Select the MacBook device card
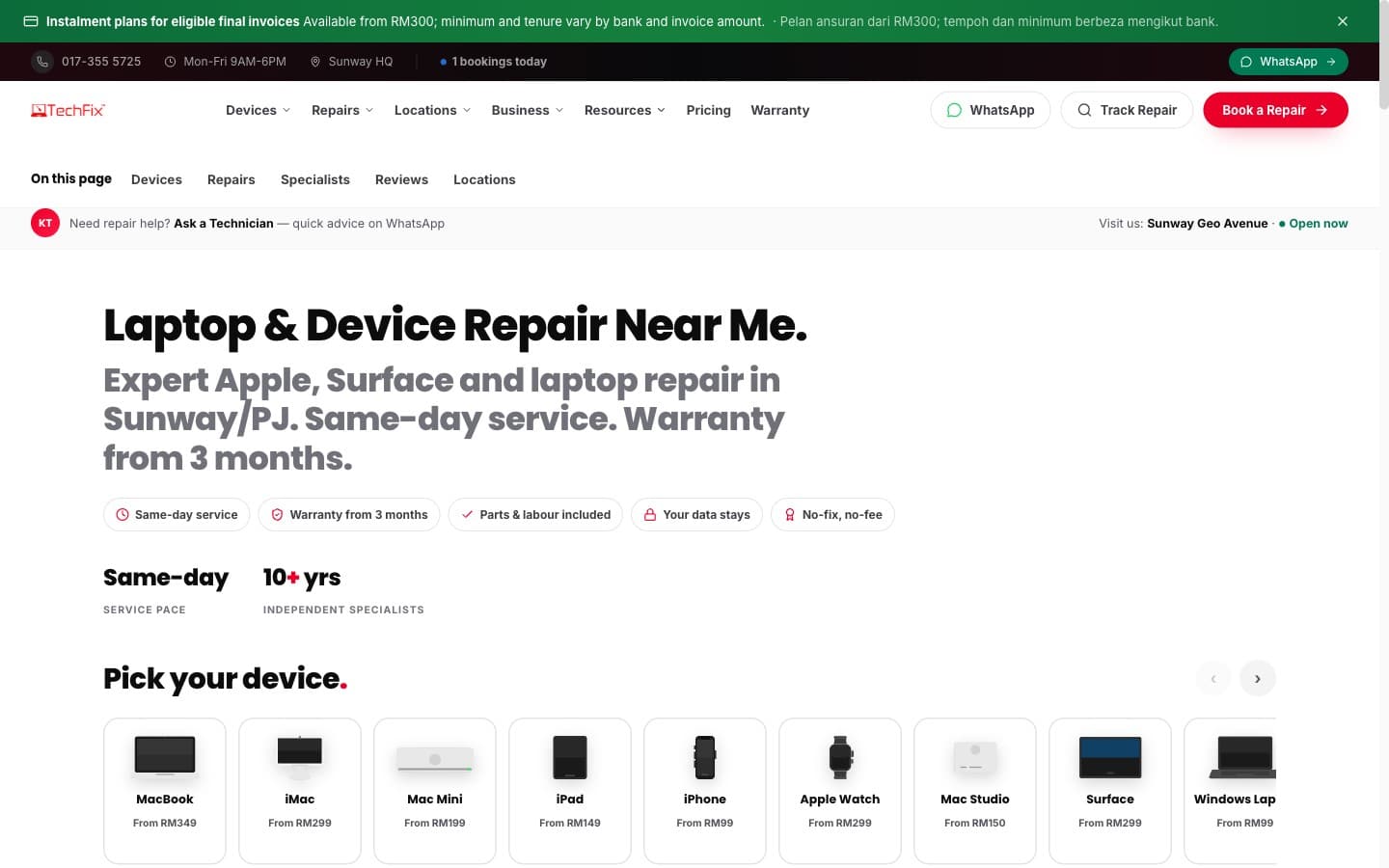Screen dimensions: 1389x868 point(165,791)
